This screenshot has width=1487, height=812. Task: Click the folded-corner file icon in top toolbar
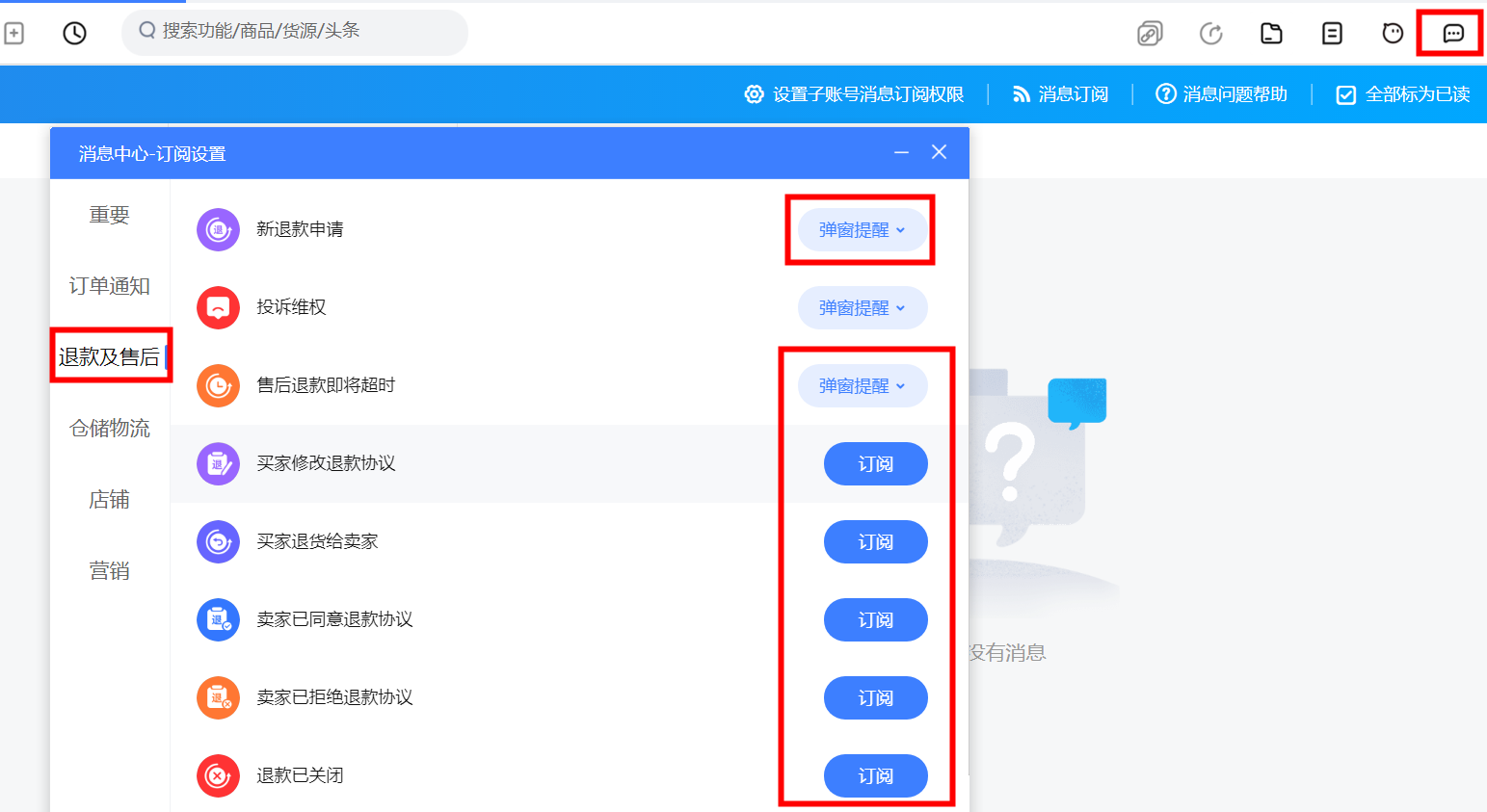click(1272, 34)
